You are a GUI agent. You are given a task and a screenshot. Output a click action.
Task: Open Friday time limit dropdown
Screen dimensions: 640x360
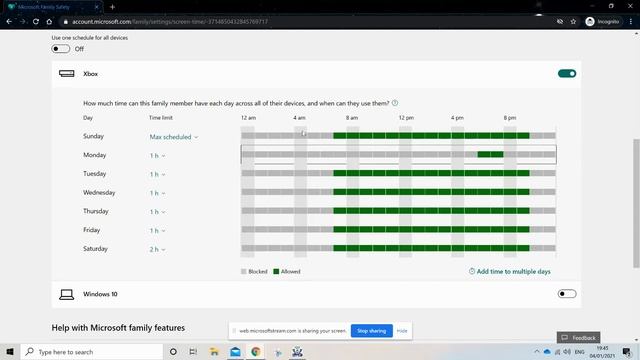pyautogui.click(x=157, y=231)
